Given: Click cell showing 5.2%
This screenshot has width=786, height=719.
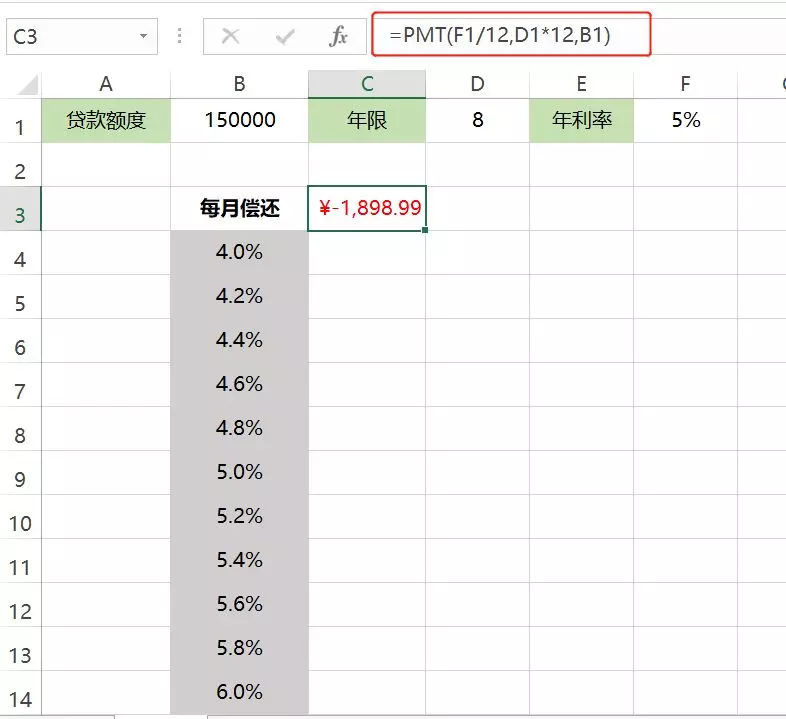Looking at the screenshot, I should coord(240,517).
